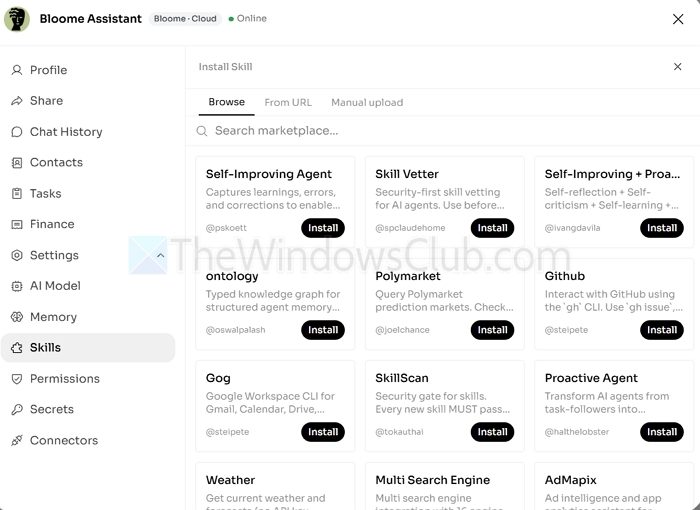Click the Share arrow icon

(17, 101)
